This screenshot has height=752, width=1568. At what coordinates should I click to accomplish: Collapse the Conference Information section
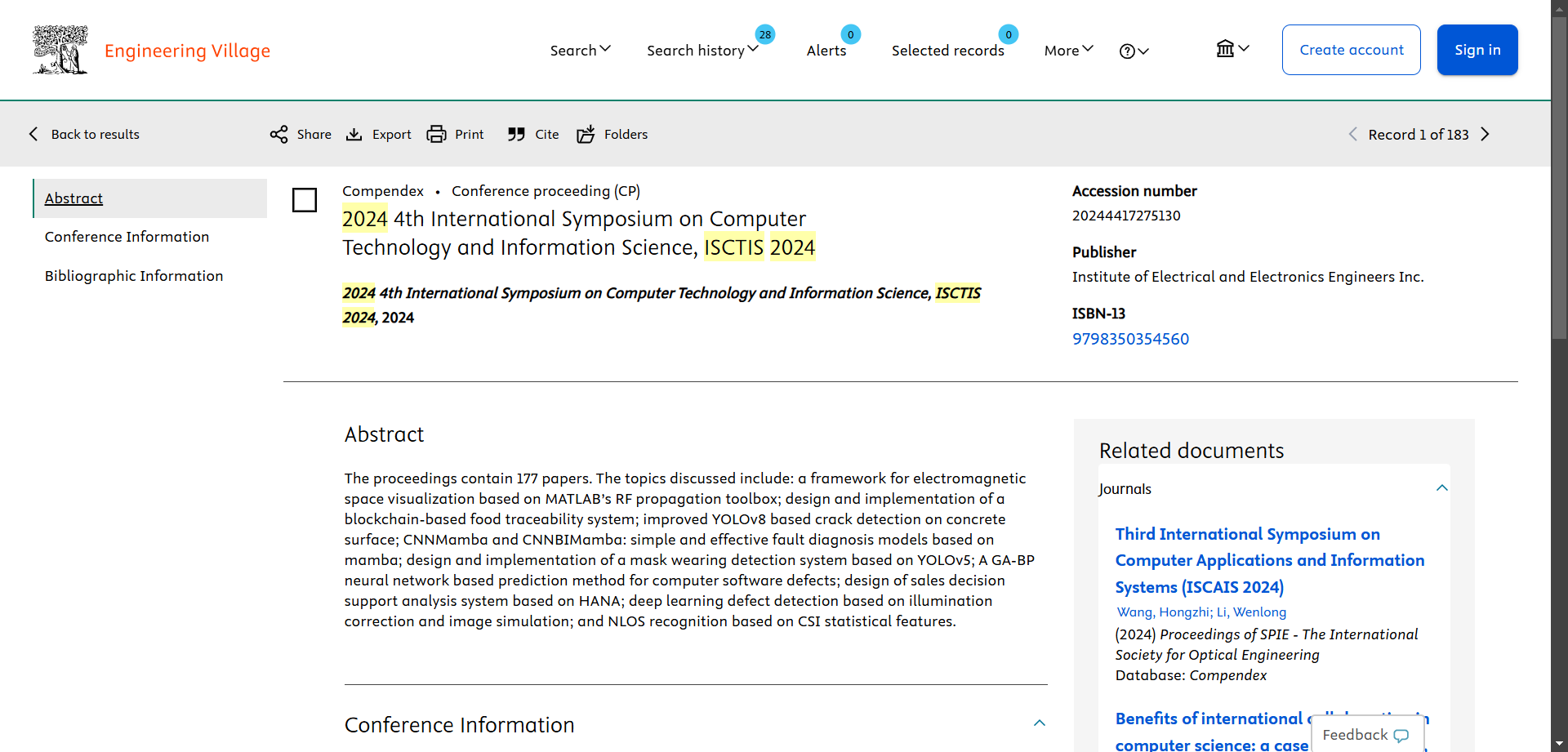click(x=1039, y=723)
